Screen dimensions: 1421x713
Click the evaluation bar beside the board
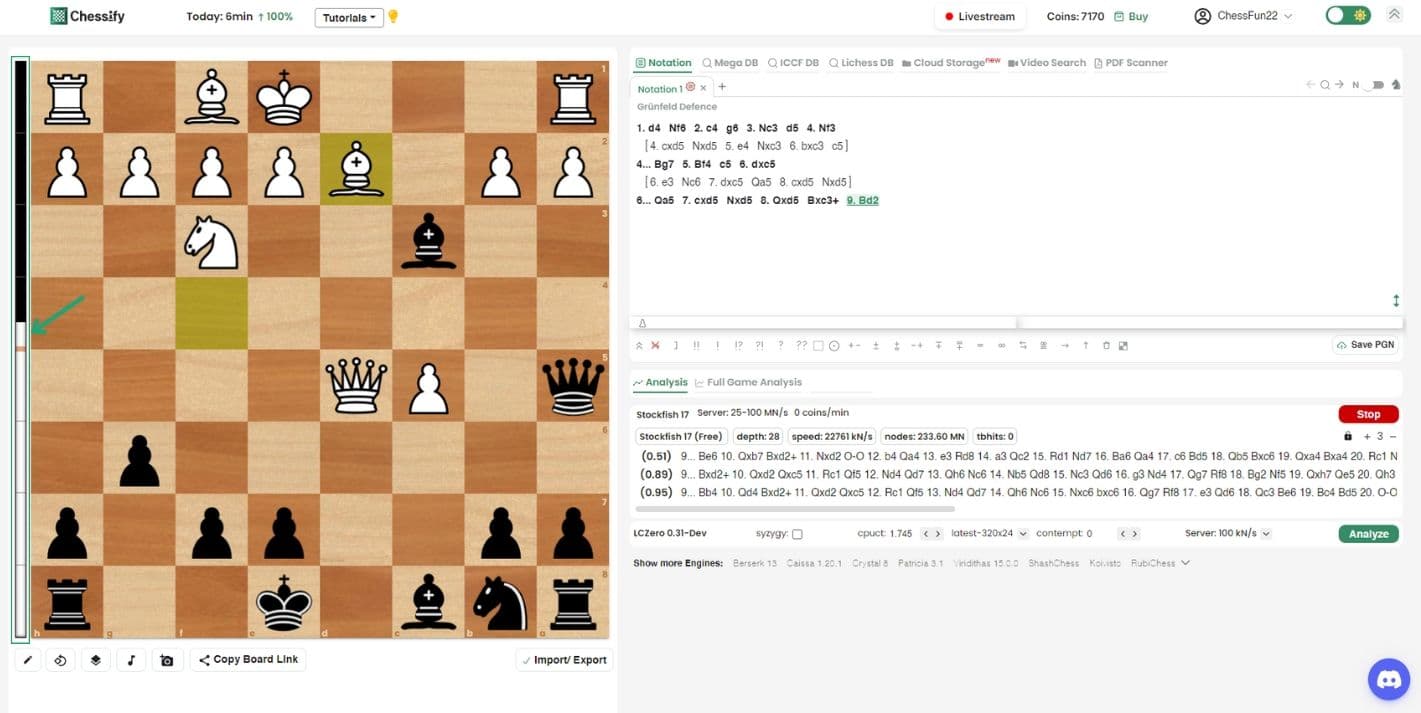coord(20,349)
